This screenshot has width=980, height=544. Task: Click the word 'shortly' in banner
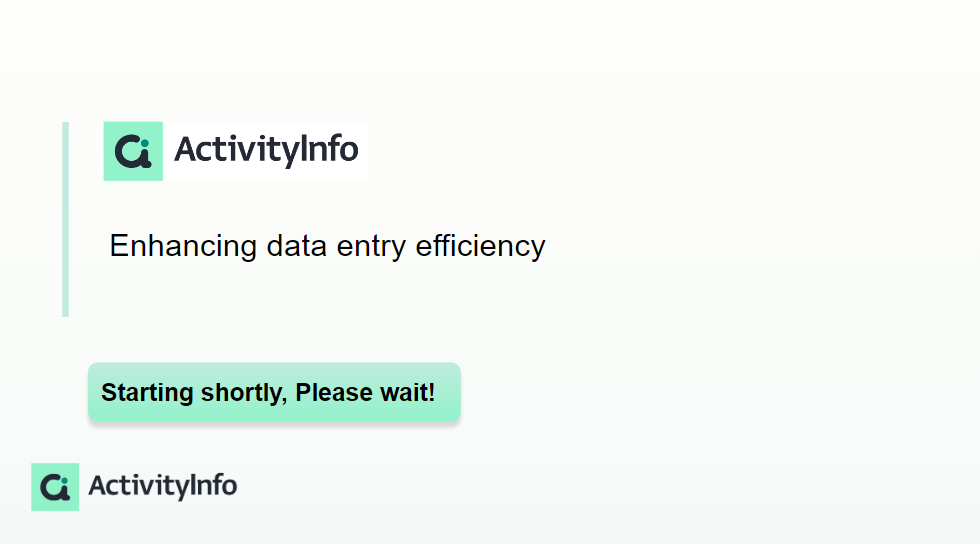coord(242,393)
